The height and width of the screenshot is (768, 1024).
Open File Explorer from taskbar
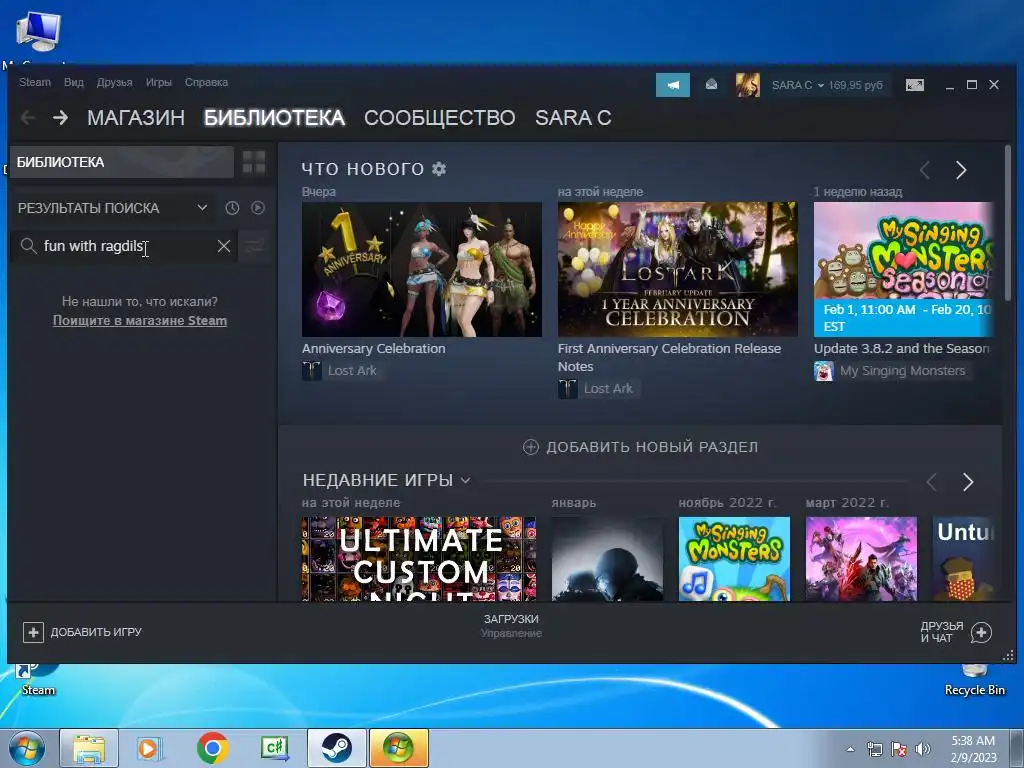click(x=89, y=748)
